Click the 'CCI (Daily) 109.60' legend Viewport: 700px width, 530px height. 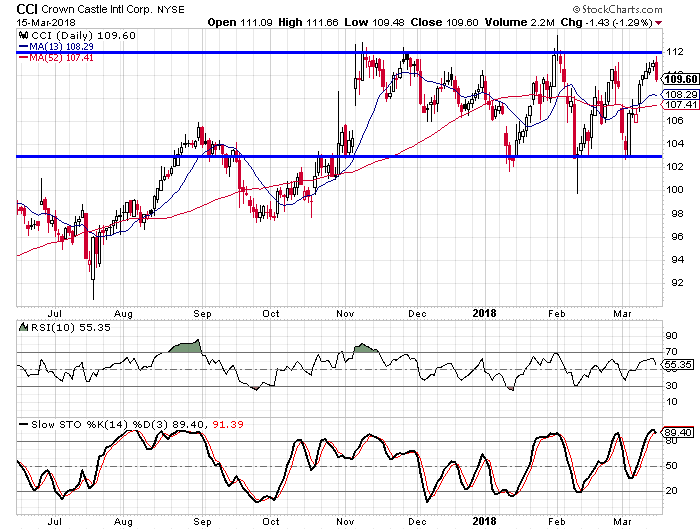pyautogui.click(x=83, y=35)
